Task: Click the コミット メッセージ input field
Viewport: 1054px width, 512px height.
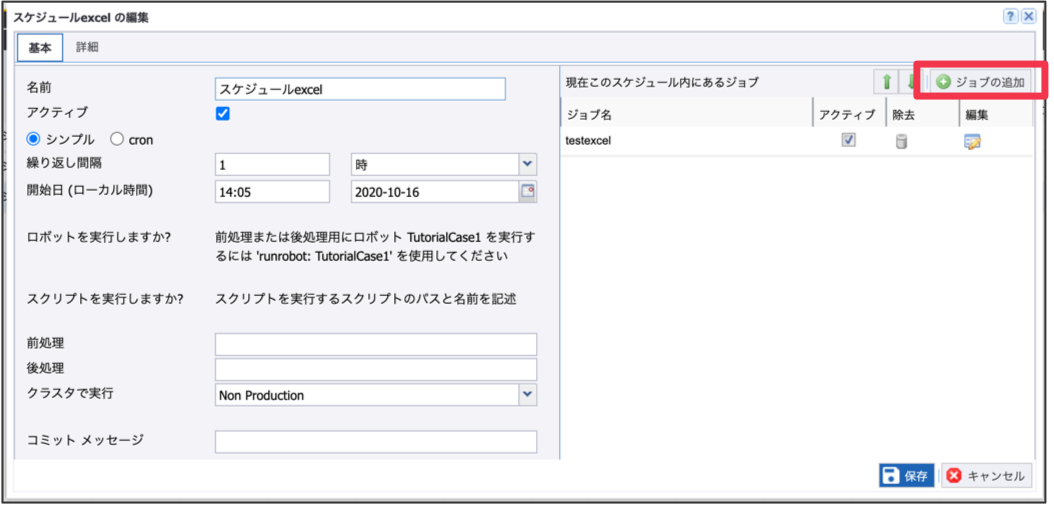Action: pos(376,442)
